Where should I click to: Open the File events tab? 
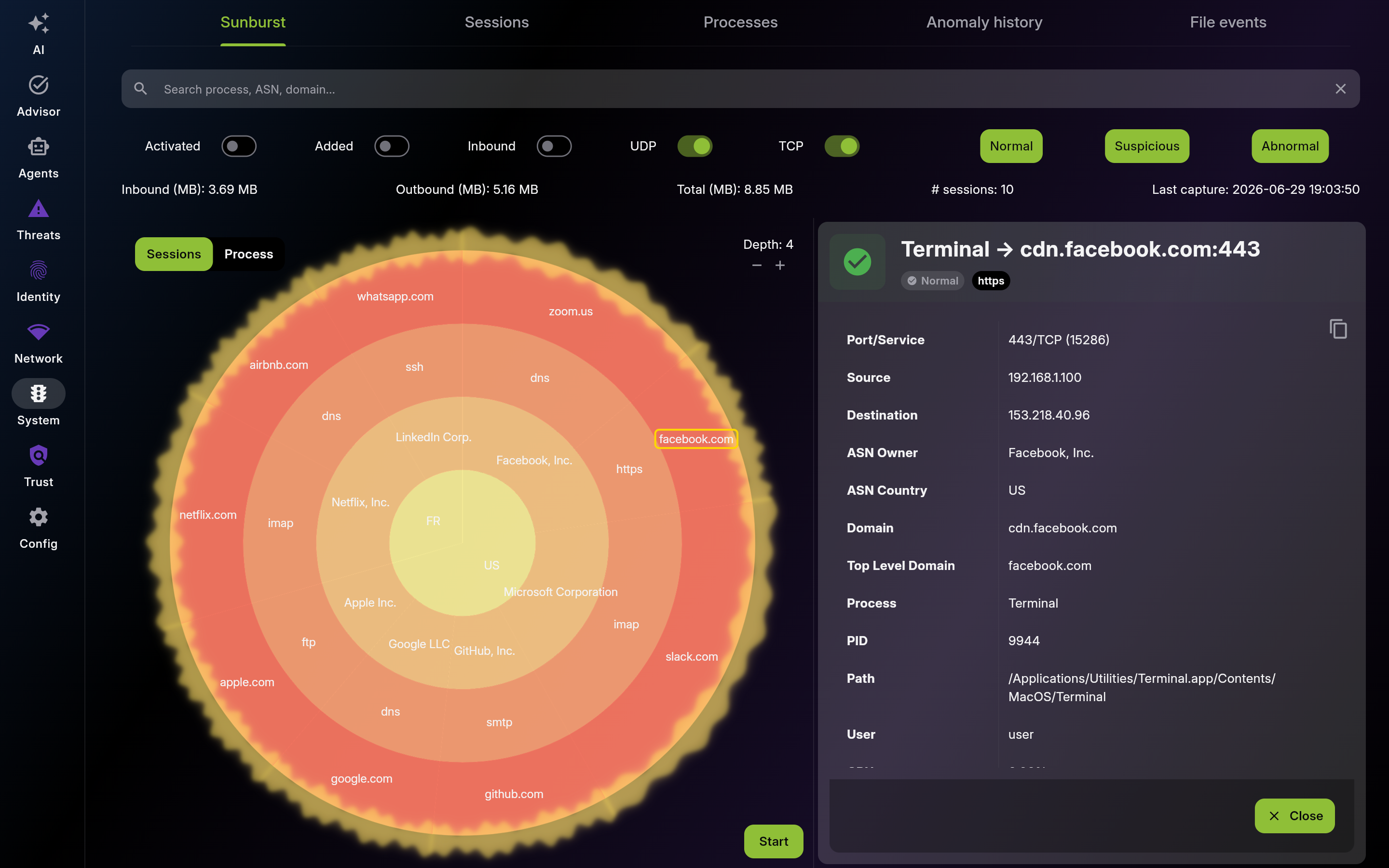pyautogui.click(x=1228, y=22)
